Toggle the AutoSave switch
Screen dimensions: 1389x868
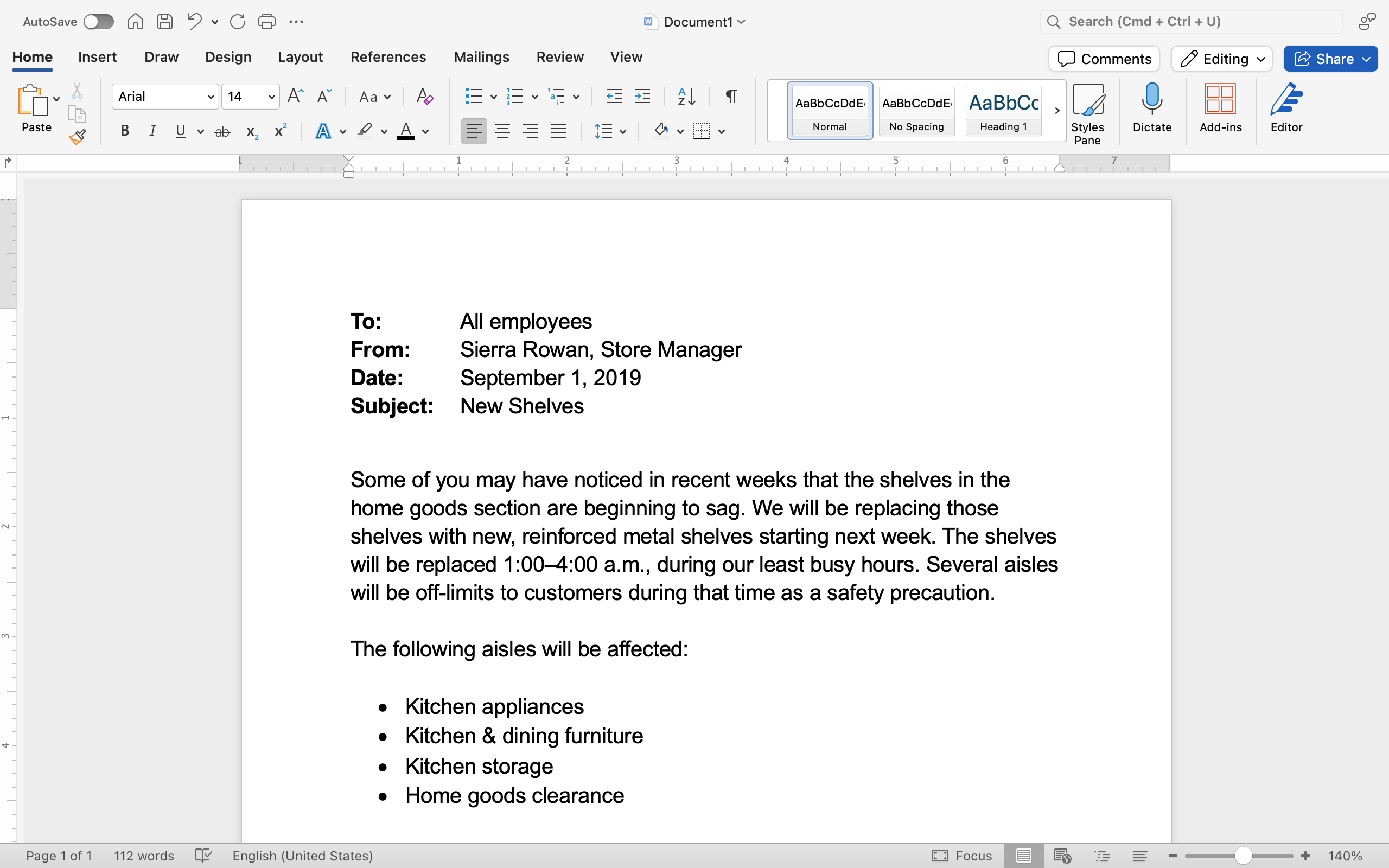pos(98,22)
